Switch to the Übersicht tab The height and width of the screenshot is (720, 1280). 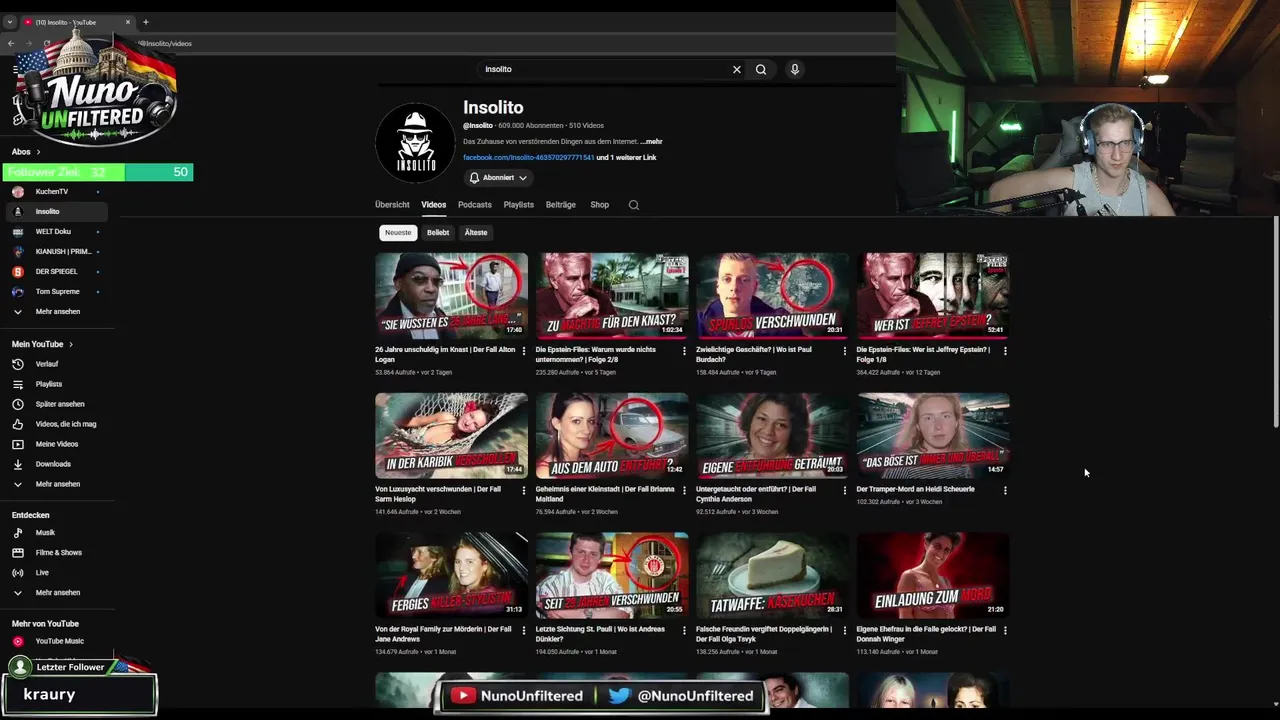click(x=392, y=205)
